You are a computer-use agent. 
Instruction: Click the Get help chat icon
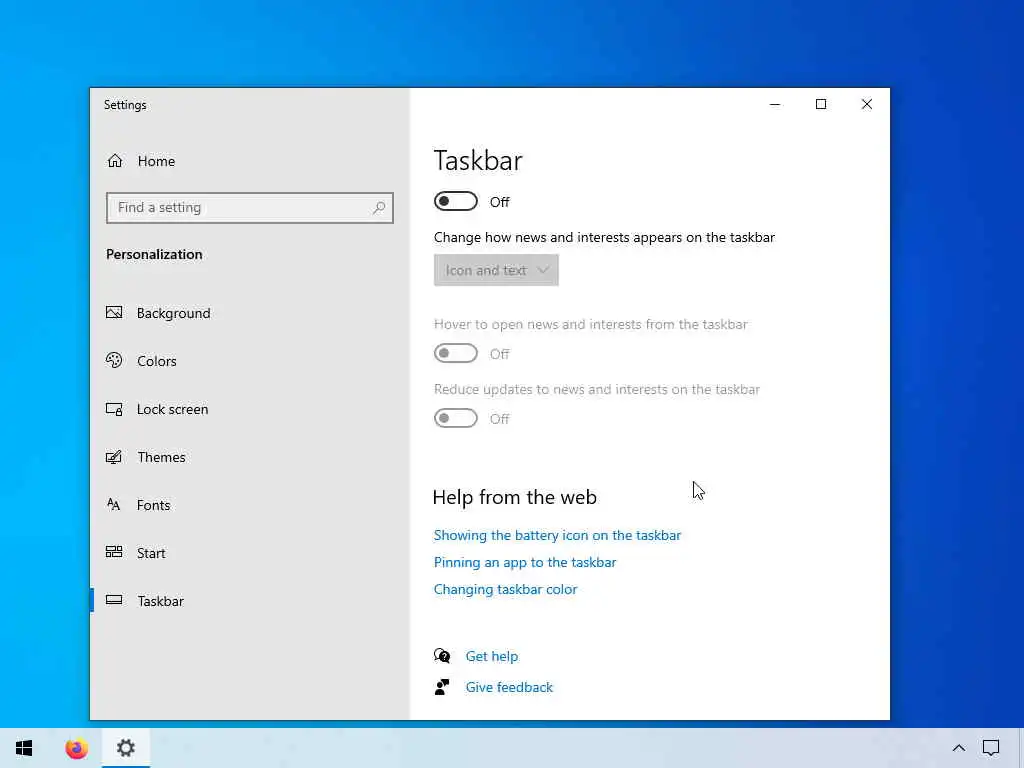coord(442,656)
